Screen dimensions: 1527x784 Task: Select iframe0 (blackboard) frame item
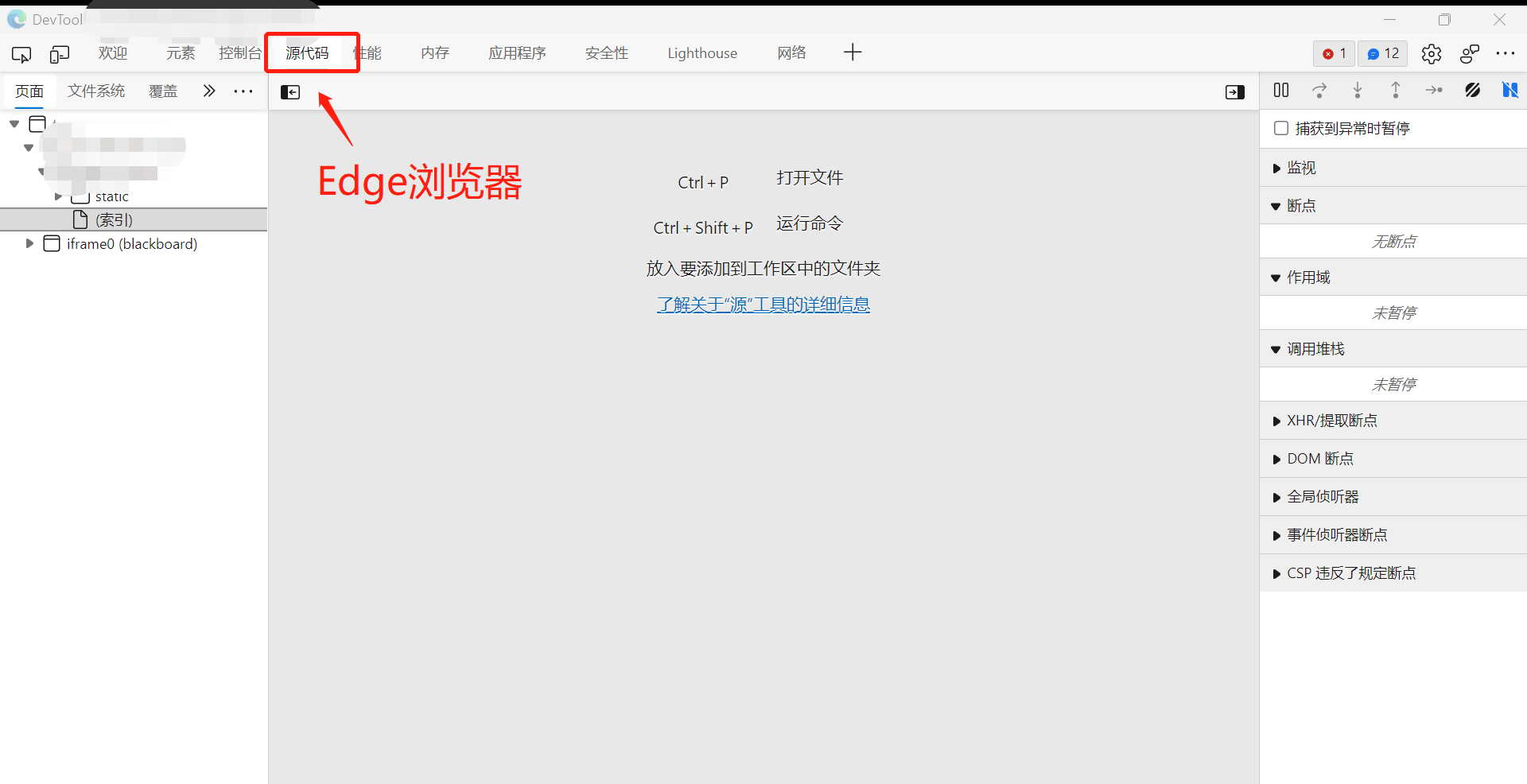(x=131, y=243)
